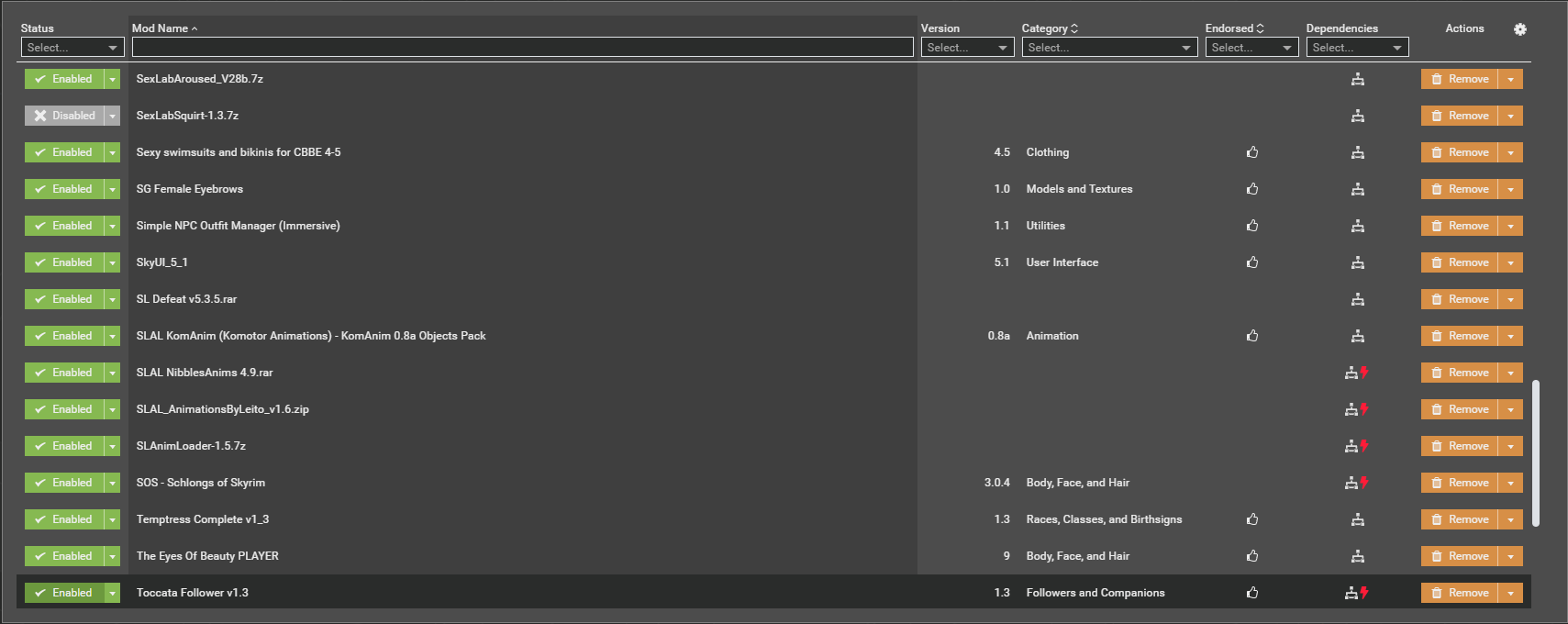This screenshot has height=624, width=1568.
Task: Open the Version filter Select dropdown
Action: point(967,48)
